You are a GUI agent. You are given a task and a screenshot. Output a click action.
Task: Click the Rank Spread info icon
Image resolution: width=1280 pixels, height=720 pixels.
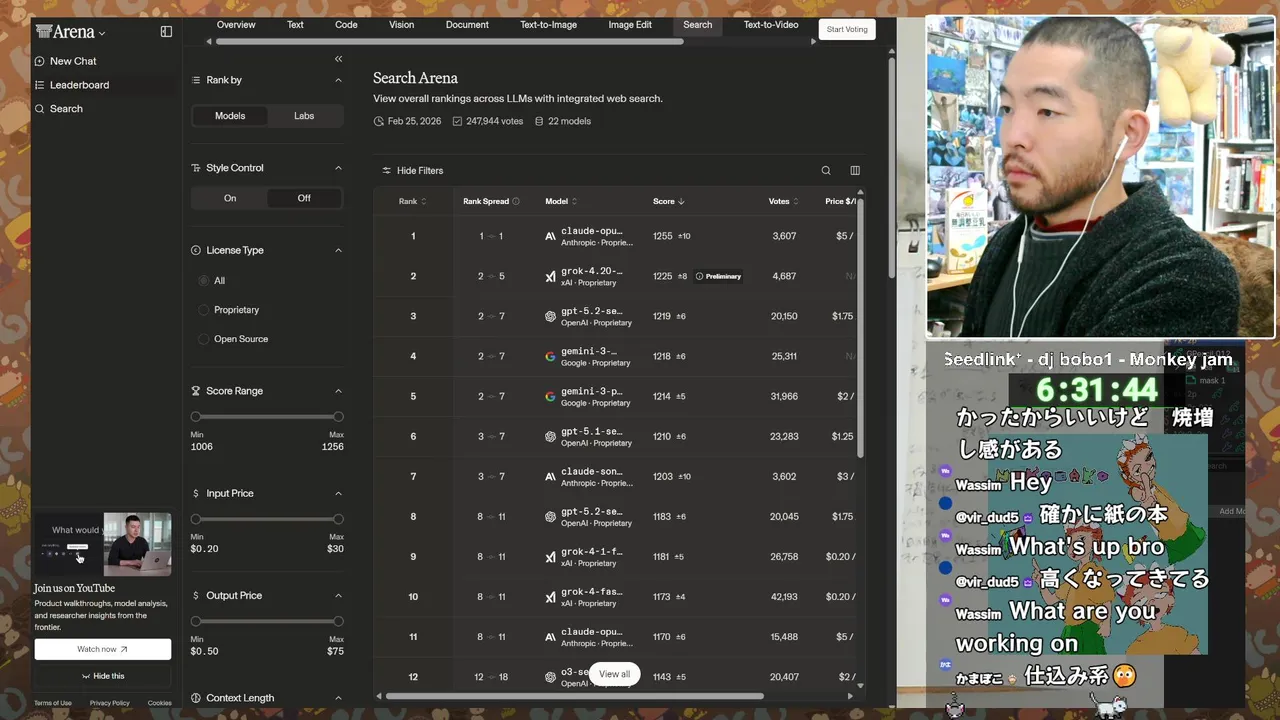click(x=516, y=202)
